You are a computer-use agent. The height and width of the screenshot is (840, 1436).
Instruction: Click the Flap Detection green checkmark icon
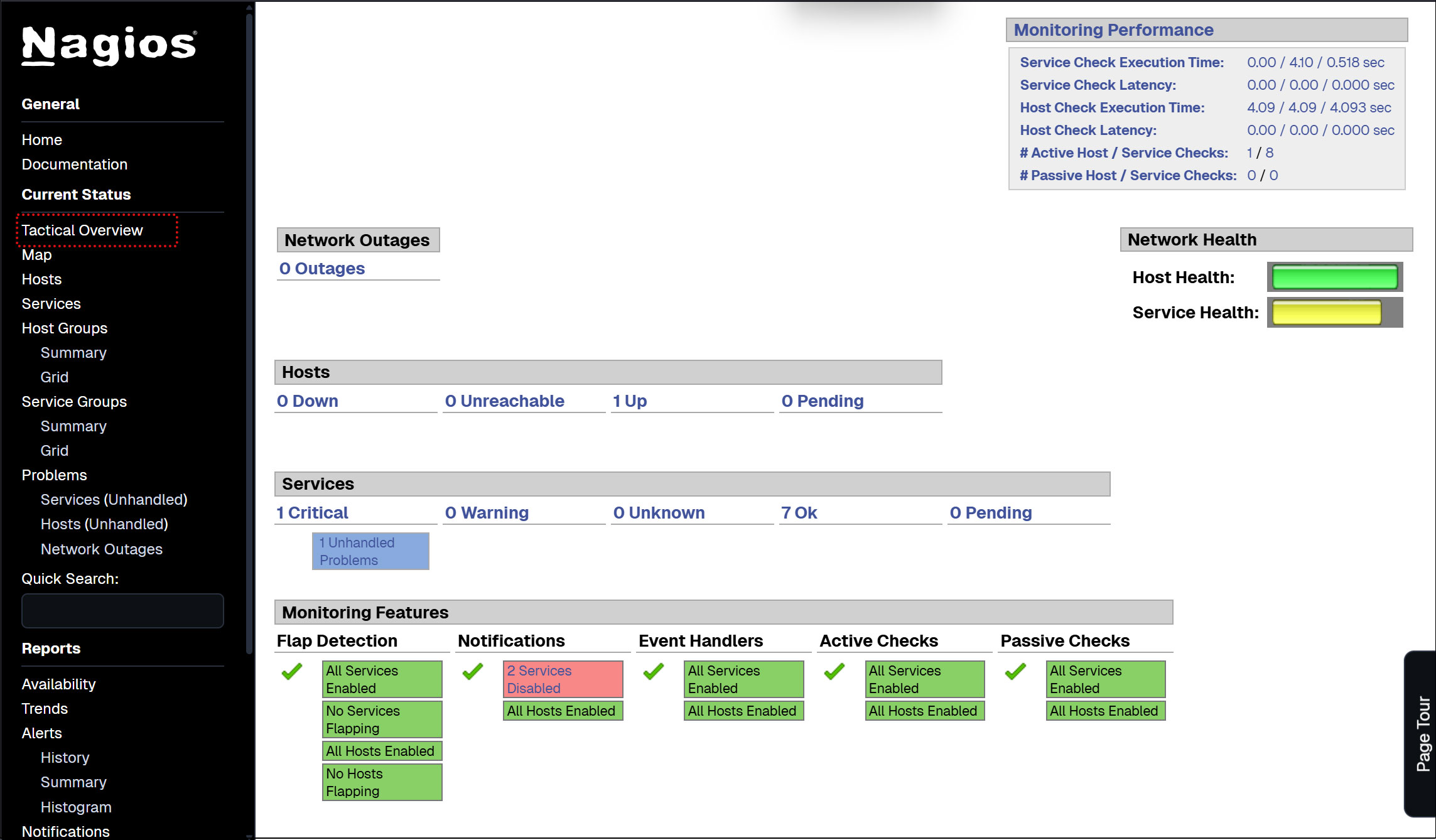[292, 671]
